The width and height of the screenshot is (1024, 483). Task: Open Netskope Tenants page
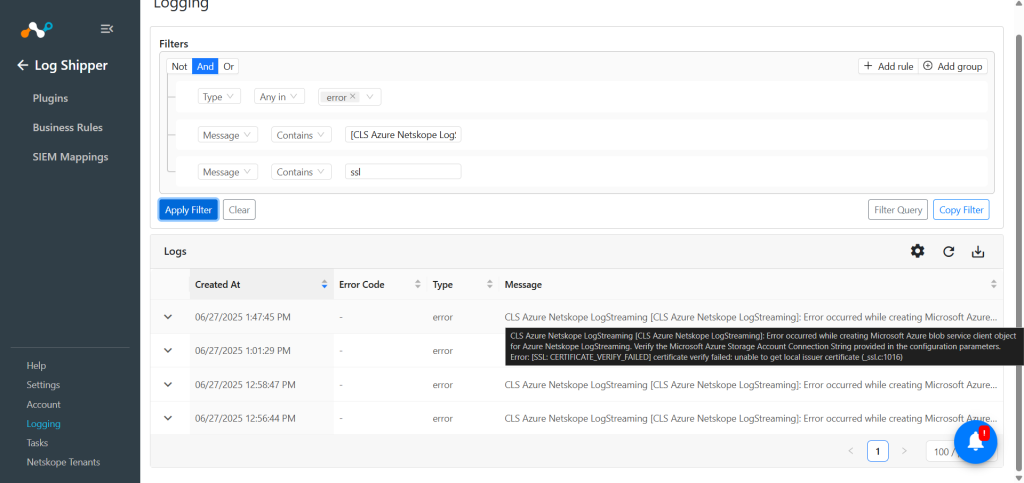pyautogui.click(x=63, y=462)
